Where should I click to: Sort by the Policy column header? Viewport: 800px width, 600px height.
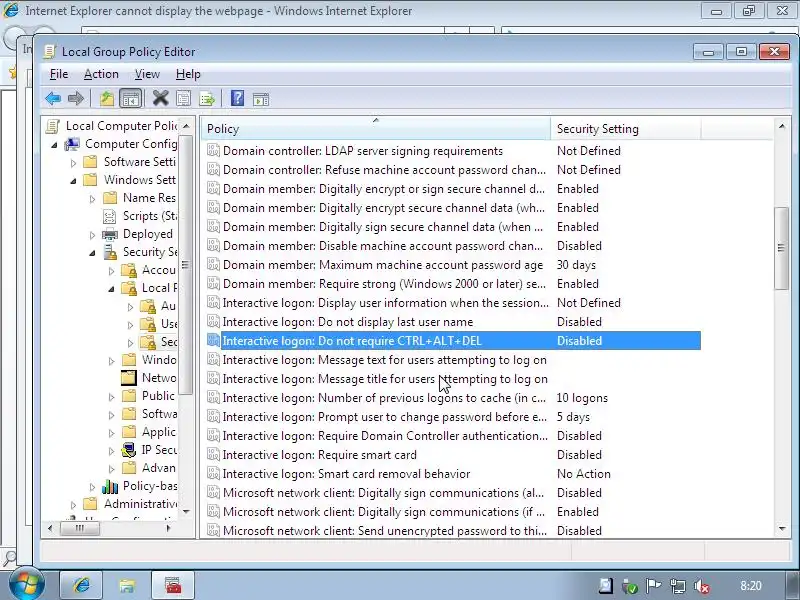(x=376, y=129)
